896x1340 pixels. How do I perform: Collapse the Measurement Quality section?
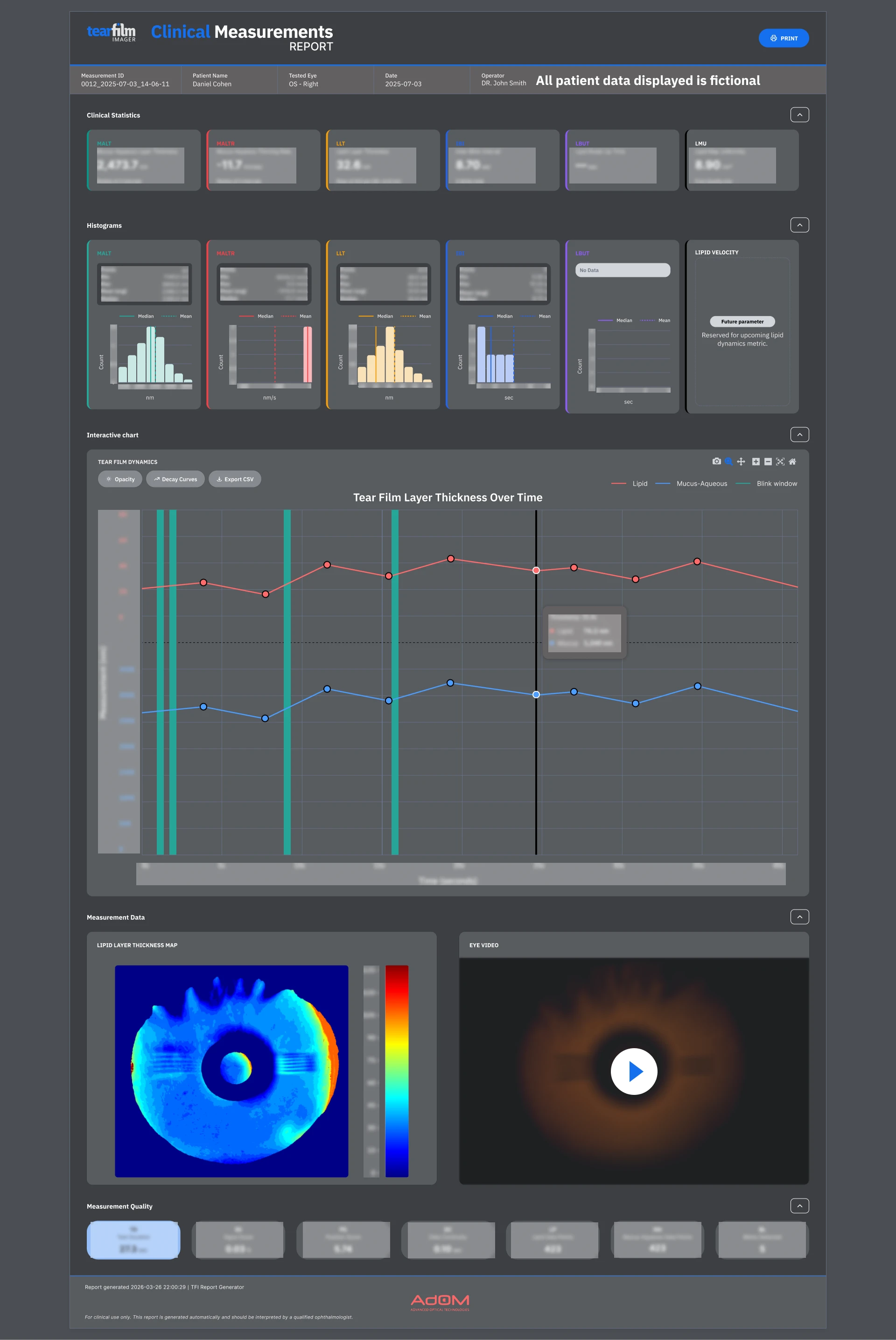pyautogui.click(x=799, y=1206)
